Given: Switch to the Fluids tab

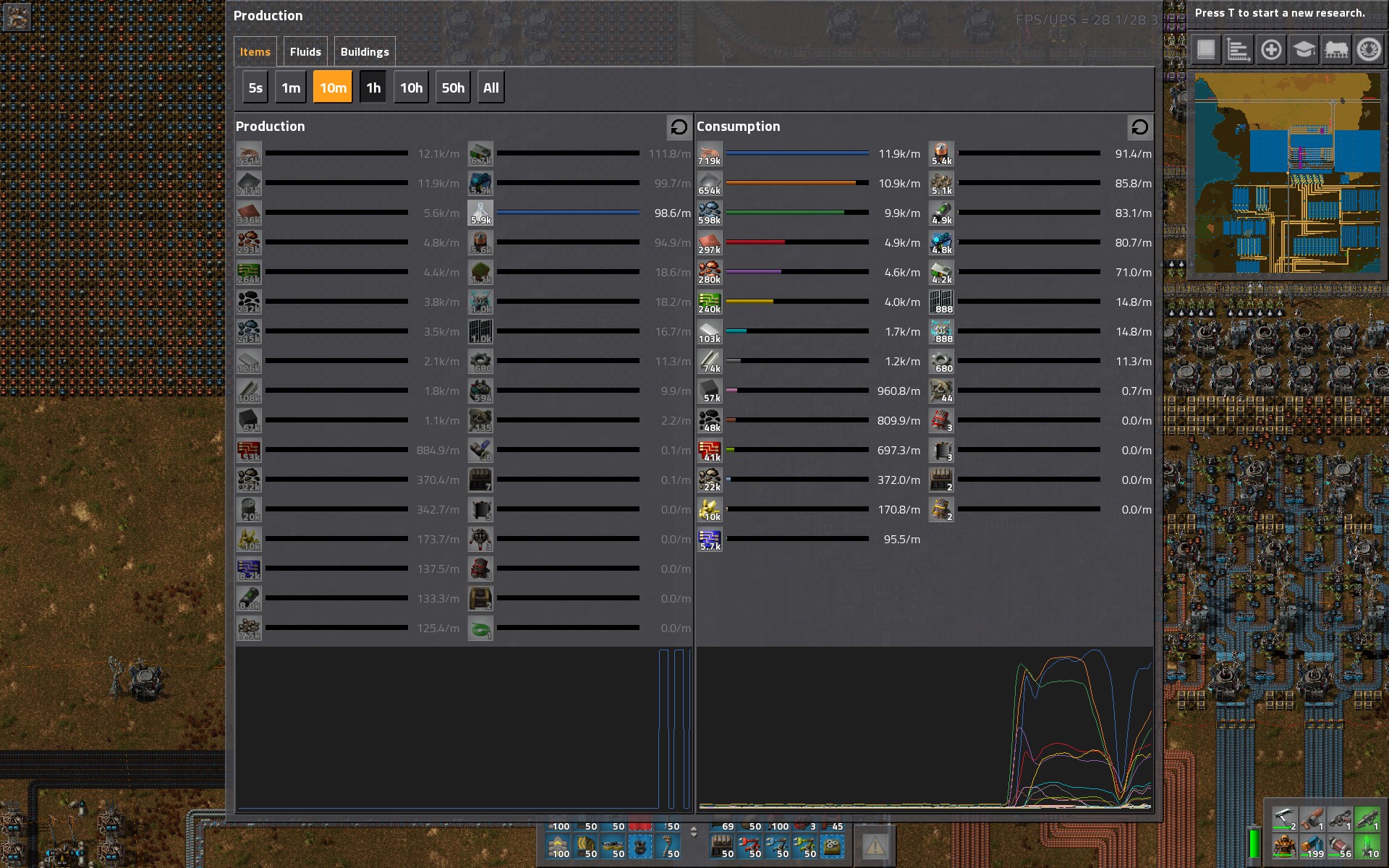Looking at the screenshot, I should click(x=305, y=52).
